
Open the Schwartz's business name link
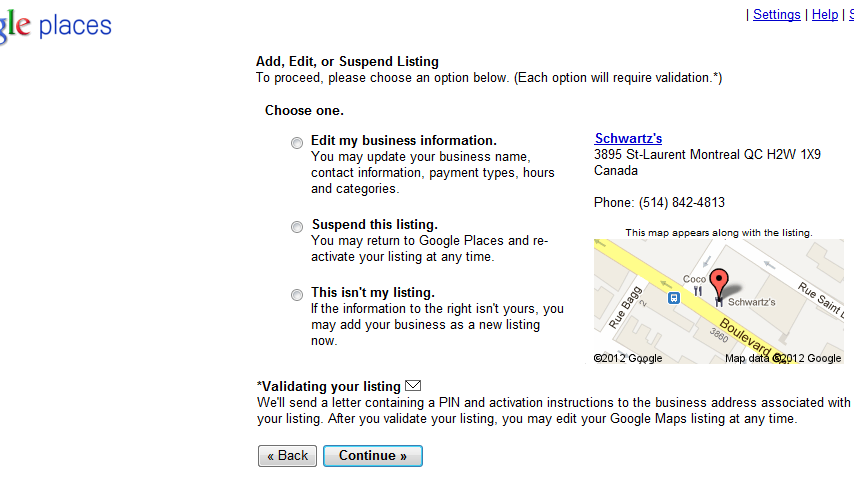(628, 139)
